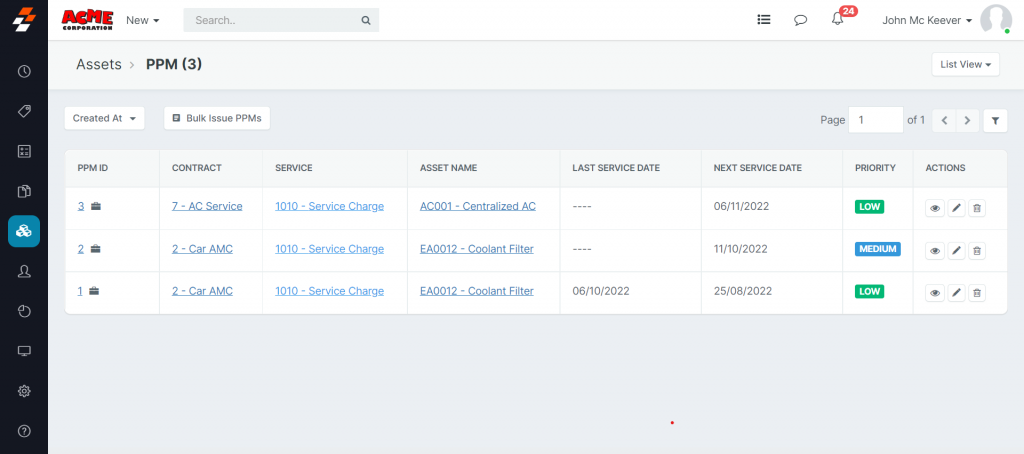Expand the John Mc Keever user menu
Screen dimensions: 1024x454
pyautogui.click(x=927, y=20)
